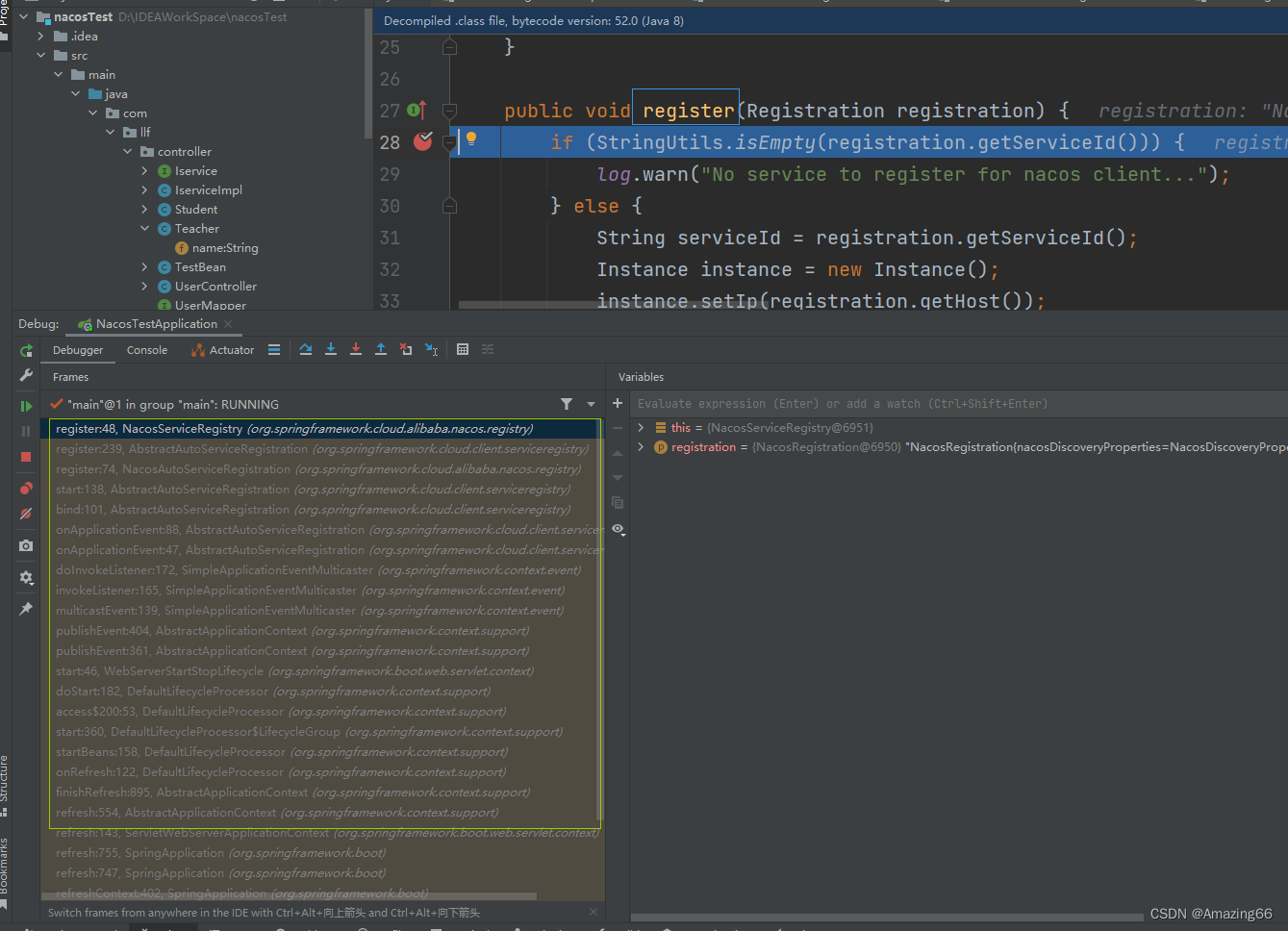Viewport: 1288px width, 931px height.
Task: Click the Evaluate expression input field
Action: coord(958,404)
